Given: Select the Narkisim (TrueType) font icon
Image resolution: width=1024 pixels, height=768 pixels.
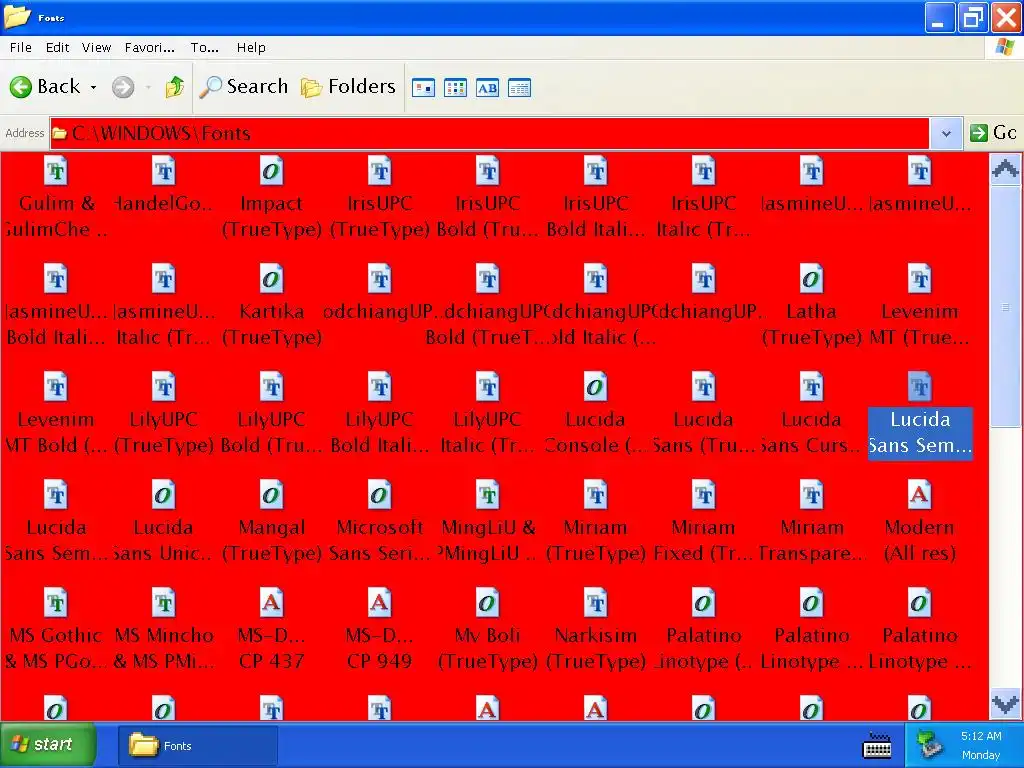Looking at the screenshot, I should pyautogui.click(x=595, y=603).
